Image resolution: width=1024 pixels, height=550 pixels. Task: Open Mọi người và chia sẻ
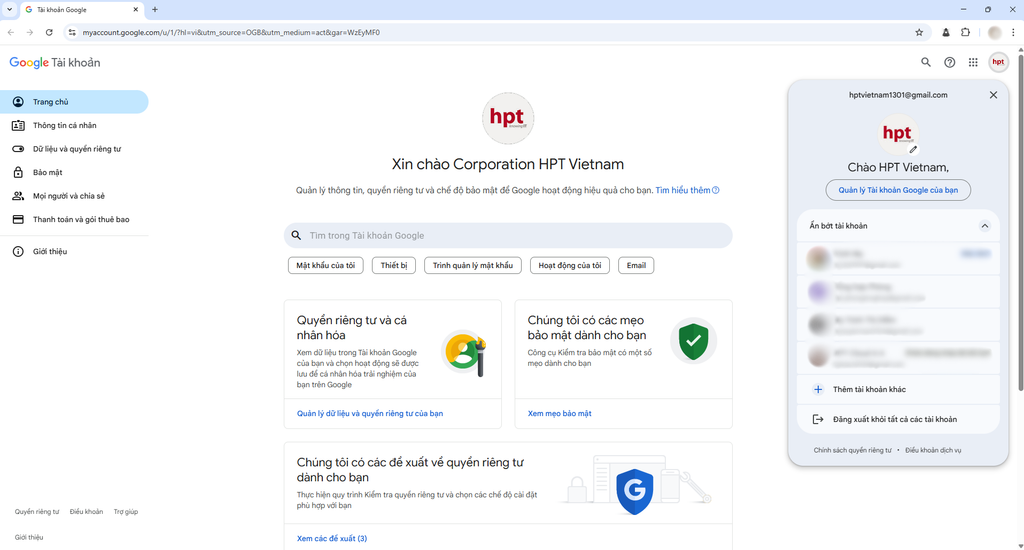74,196
